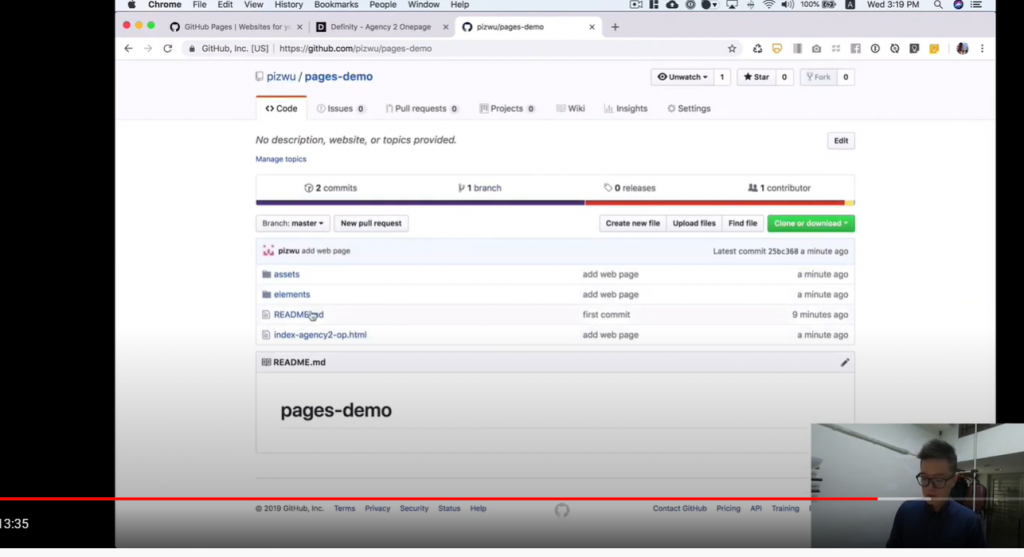View the 1 branch link
The image size is (1024, 557).
[479, 188]
